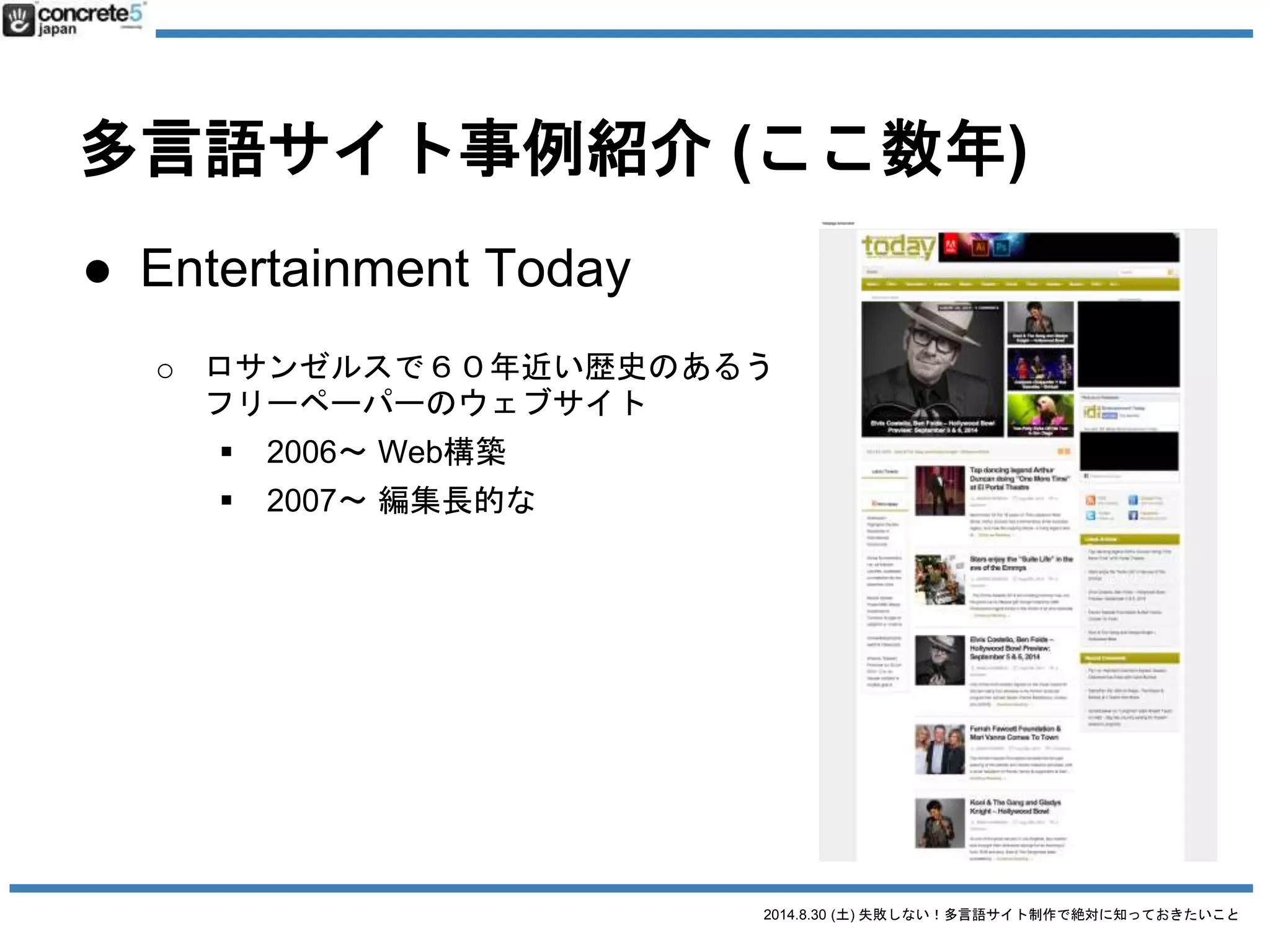
Task: Click the 'Latest Articles' sidebar header
Action: click(x=1129, y=539)
